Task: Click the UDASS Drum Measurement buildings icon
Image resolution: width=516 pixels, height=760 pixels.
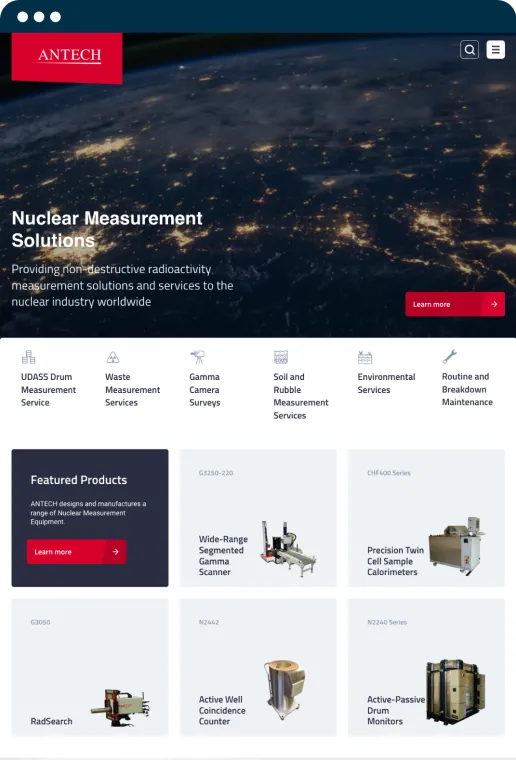Action: pyautogui.click(x=29, y=357)
